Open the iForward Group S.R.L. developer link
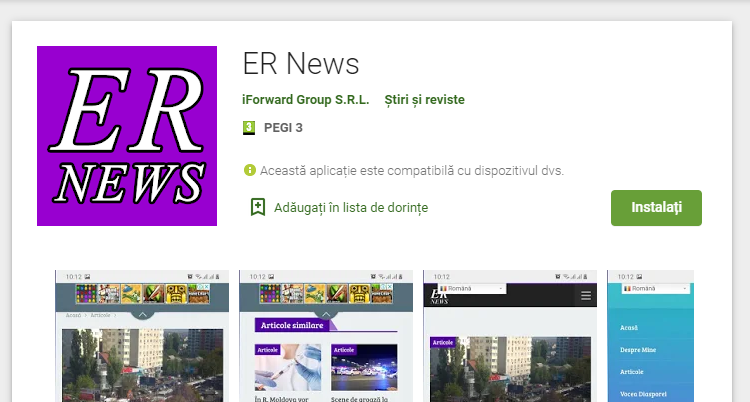The width and height of the screenshot is (750, 402). pyautogui.click(x=305, y=100)
